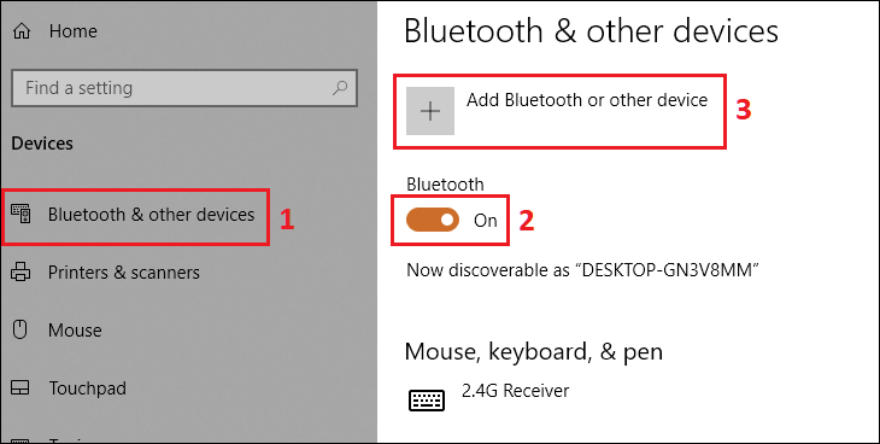Screen dimensions: 880x444
Task: Click the plus icon to add device
Action: (430, 111)
